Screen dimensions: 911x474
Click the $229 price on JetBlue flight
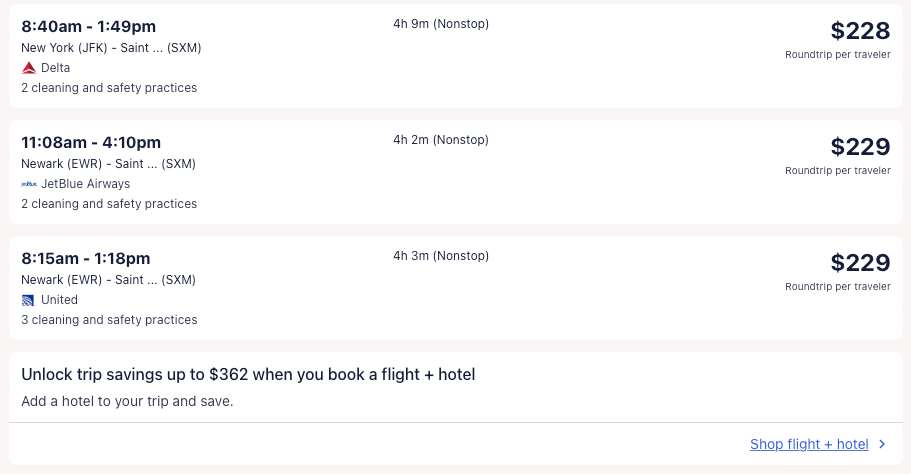point(860,147)
